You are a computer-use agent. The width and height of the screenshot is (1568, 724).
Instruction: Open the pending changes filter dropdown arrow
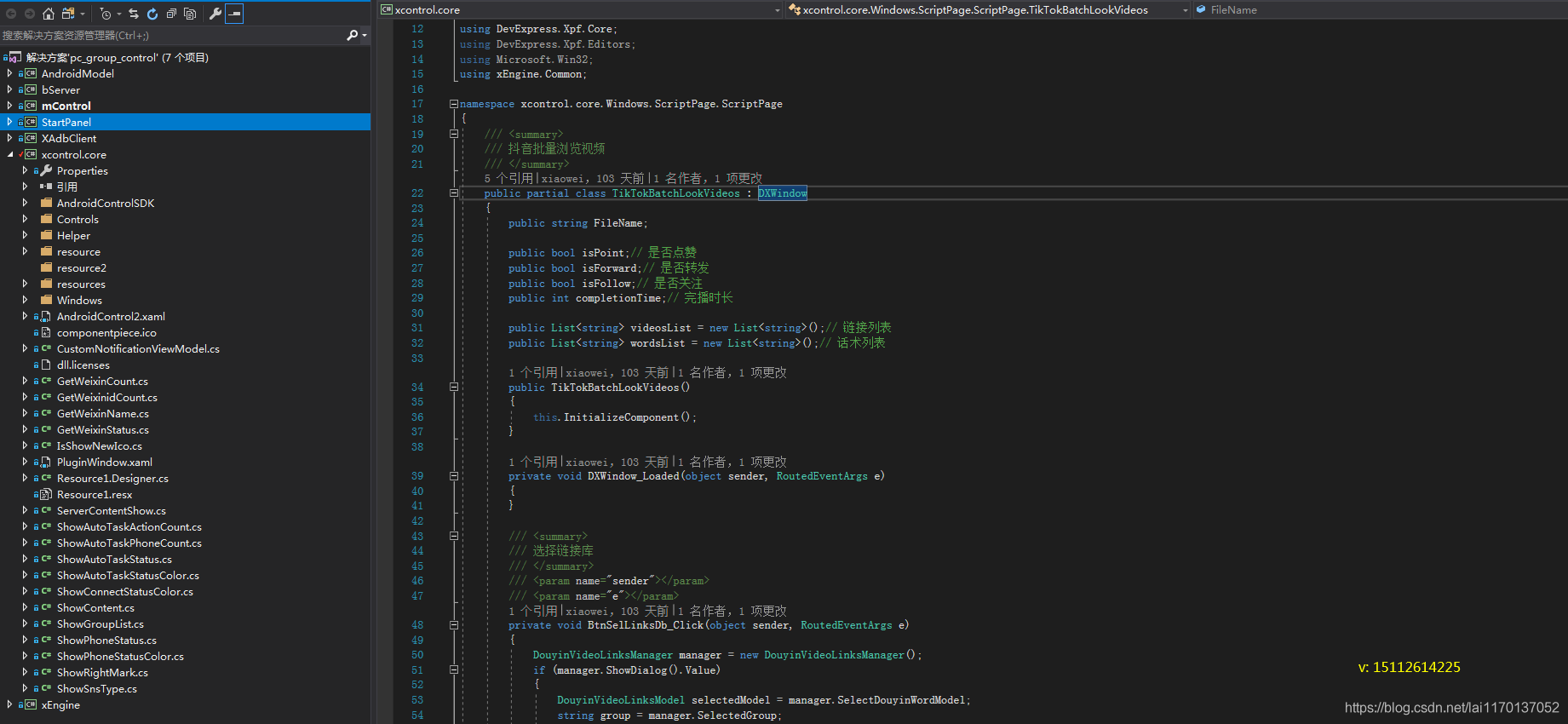click(x=119, y=14)
